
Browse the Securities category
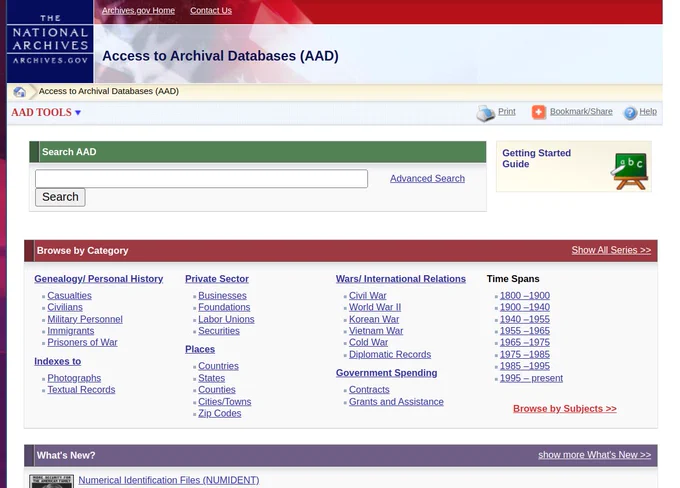[x=219, y=331]
